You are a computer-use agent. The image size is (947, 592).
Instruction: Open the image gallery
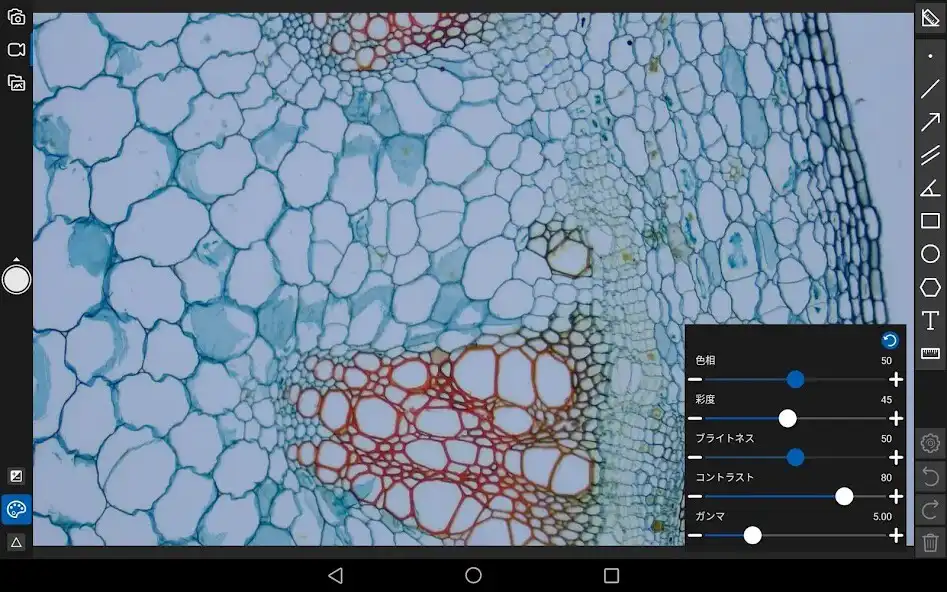point(16,83)
